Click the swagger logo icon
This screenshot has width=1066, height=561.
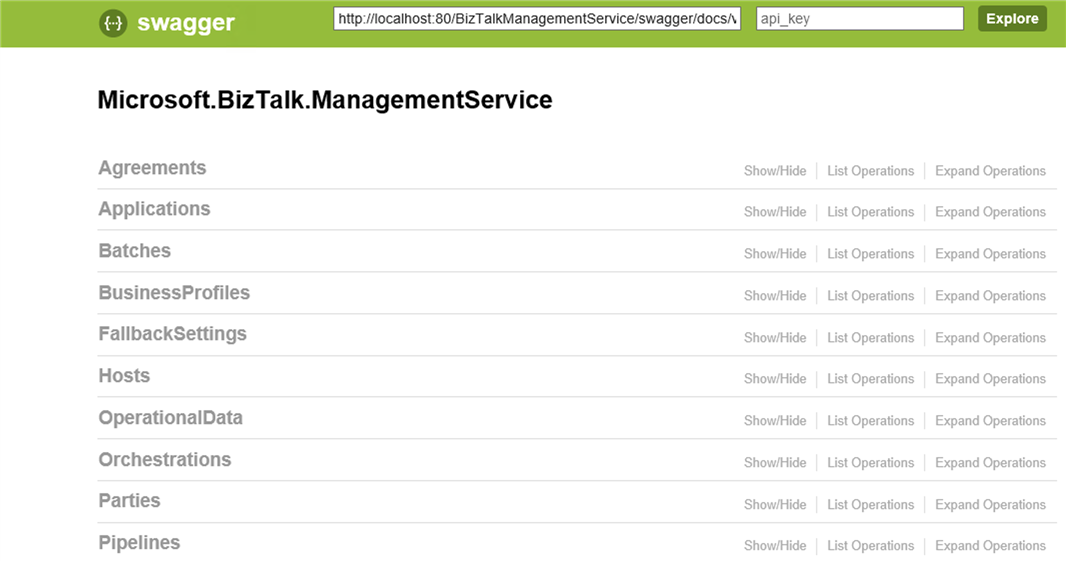pos(113,23)
